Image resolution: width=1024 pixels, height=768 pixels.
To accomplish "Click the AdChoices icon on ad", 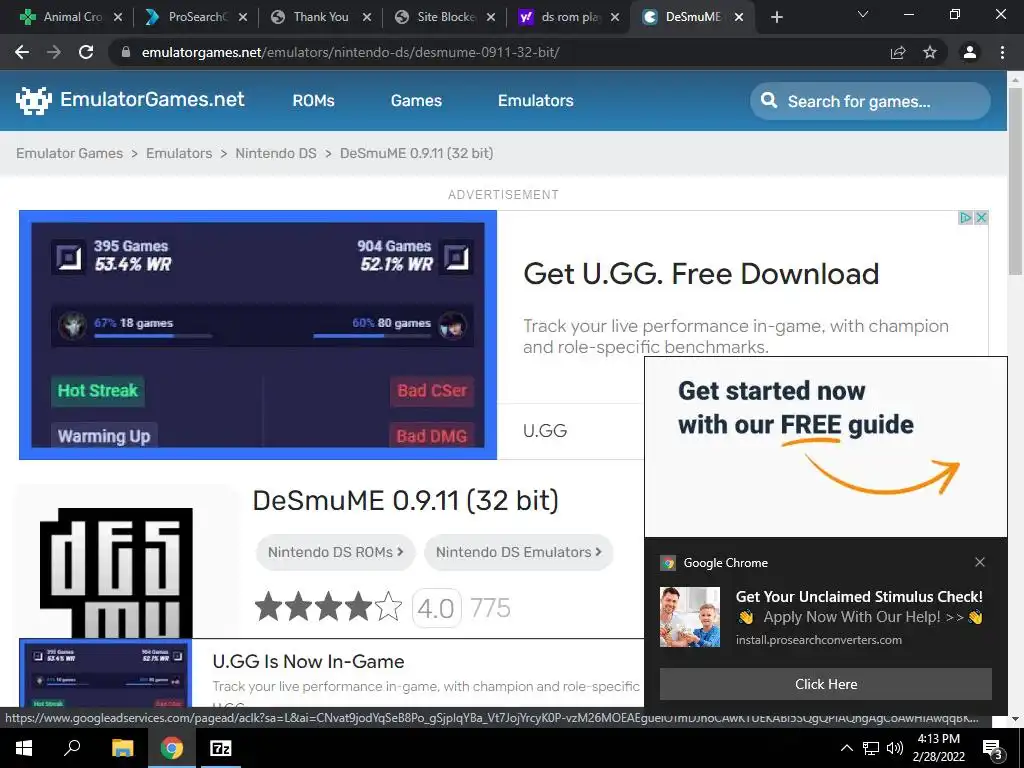I will click(965, 217).
